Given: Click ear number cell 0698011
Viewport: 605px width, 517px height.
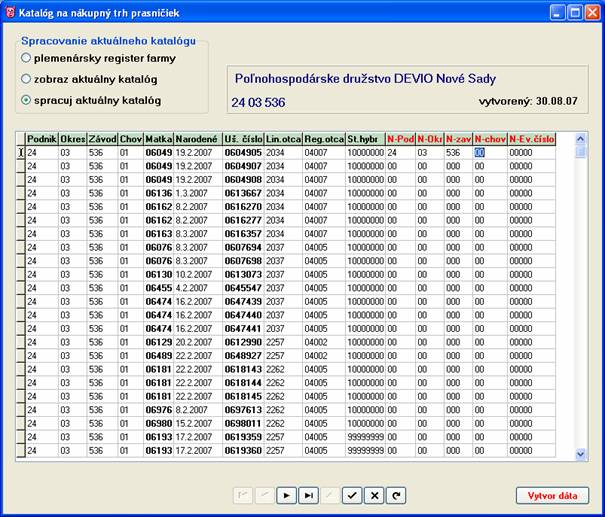Looking at the screenshot, I should click(243, 424).
